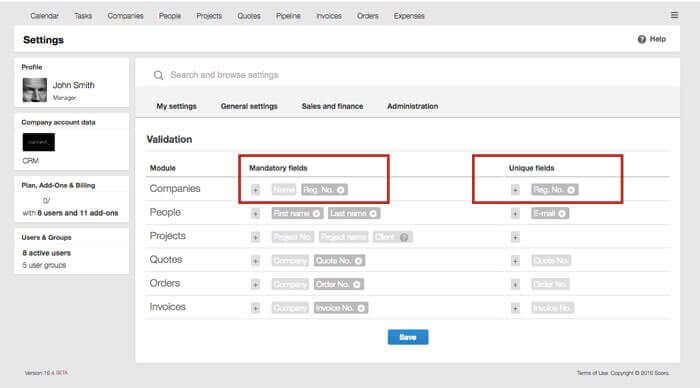Screen dimensions: 700x388
Task: Click the blue Save button
Action: pos(408,337)
